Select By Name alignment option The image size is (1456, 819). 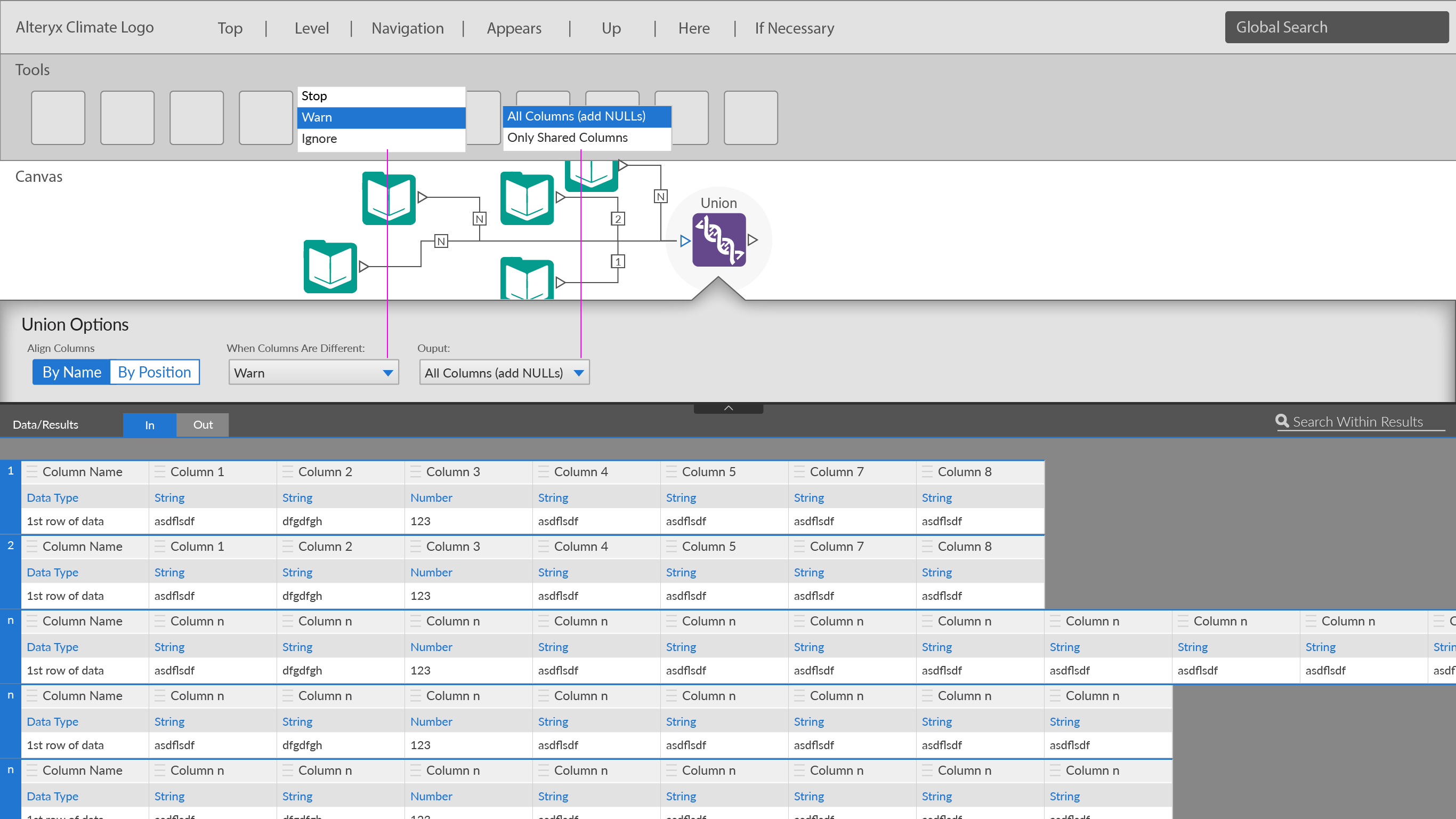(72, 372)
